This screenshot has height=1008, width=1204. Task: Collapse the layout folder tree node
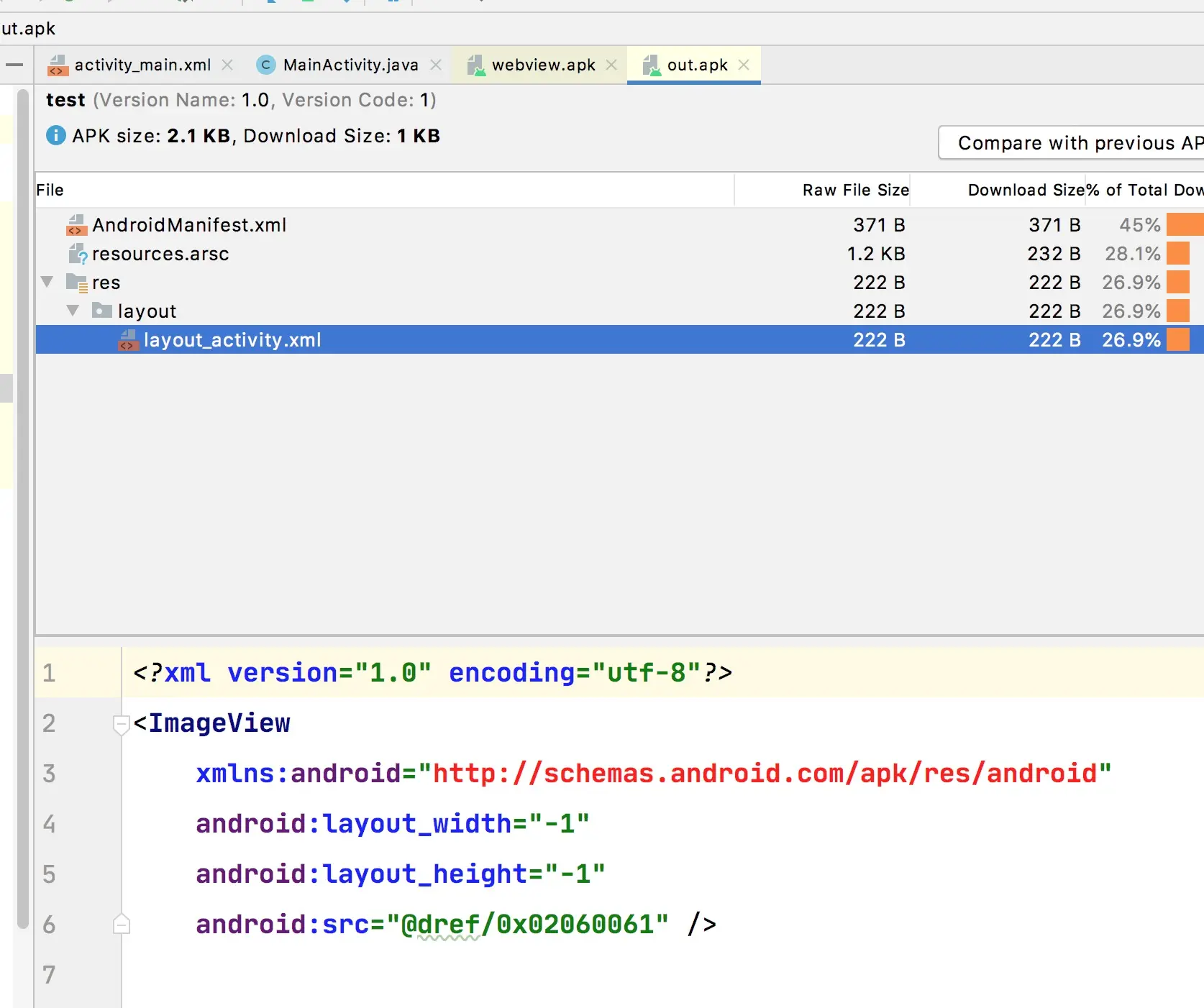73,311
